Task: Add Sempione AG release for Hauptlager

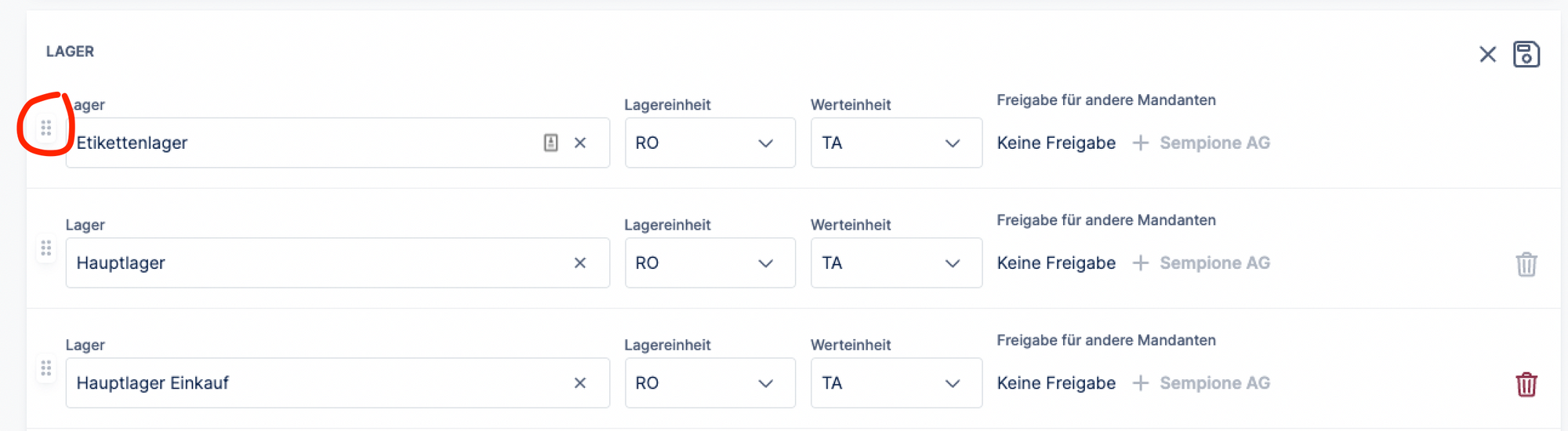Action: [x=1201, y=263]
